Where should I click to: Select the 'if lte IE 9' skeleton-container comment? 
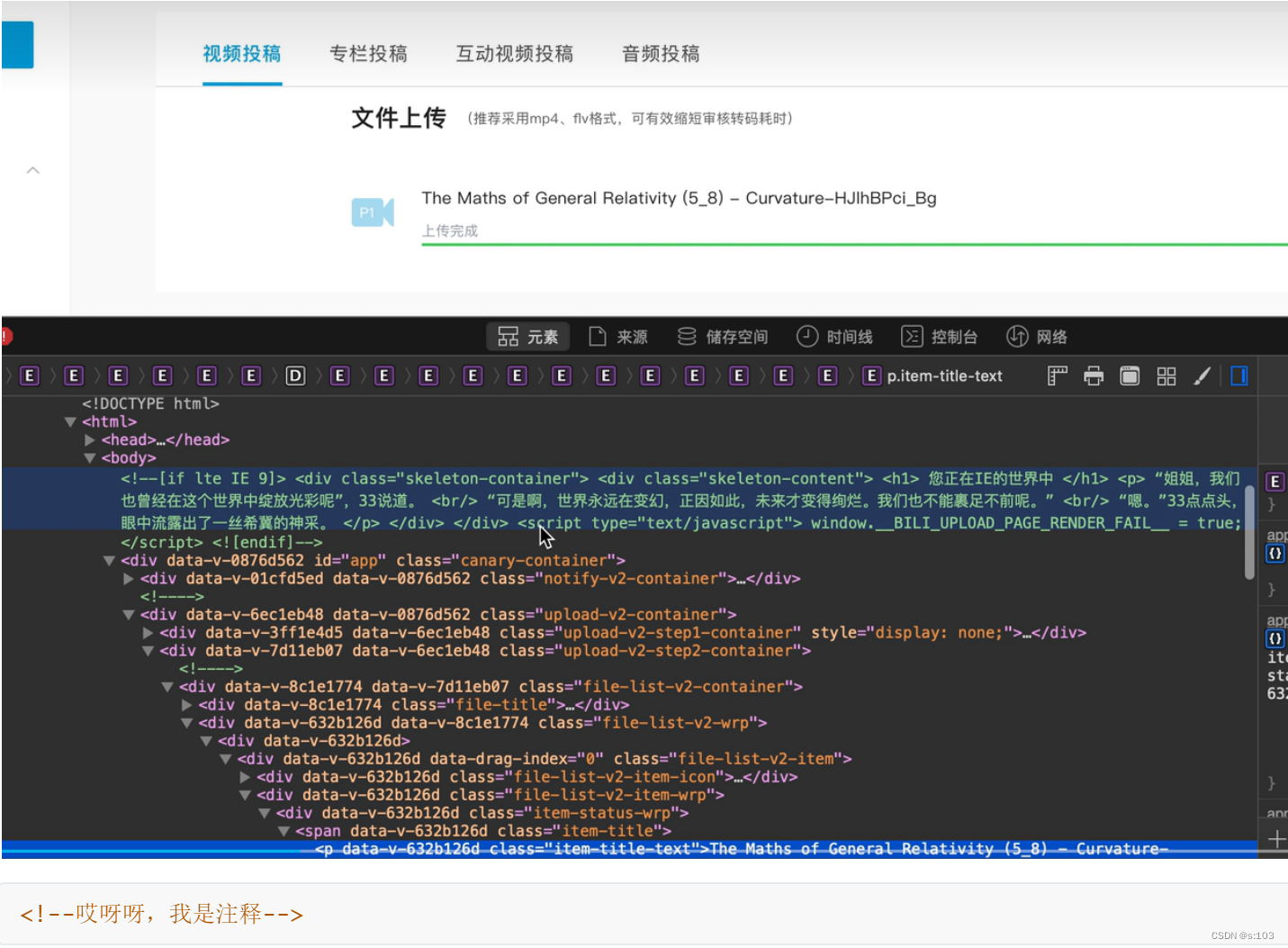pyautogui.click(x=628, y=500)
